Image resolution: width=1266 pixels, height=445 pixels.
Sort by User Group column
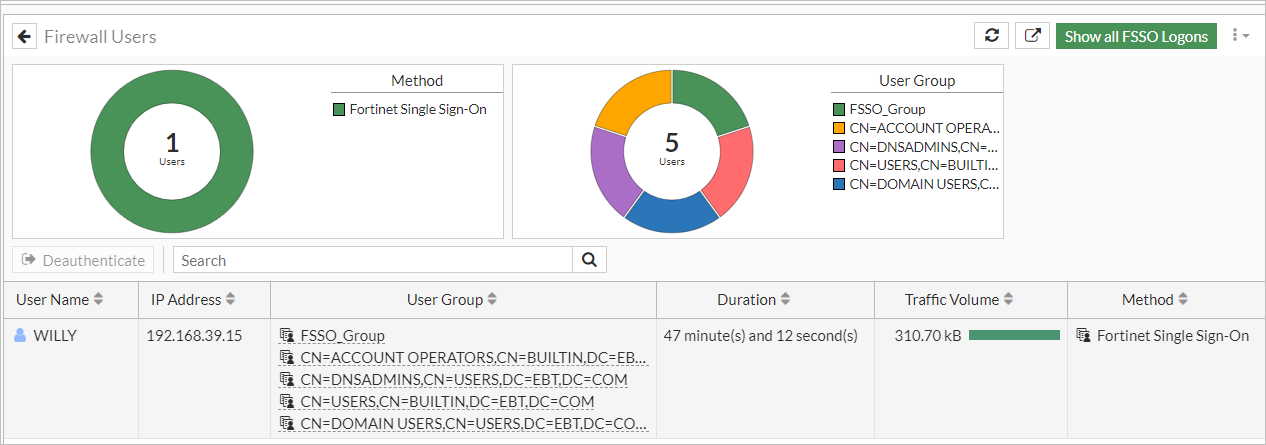(x=452, y=300)
